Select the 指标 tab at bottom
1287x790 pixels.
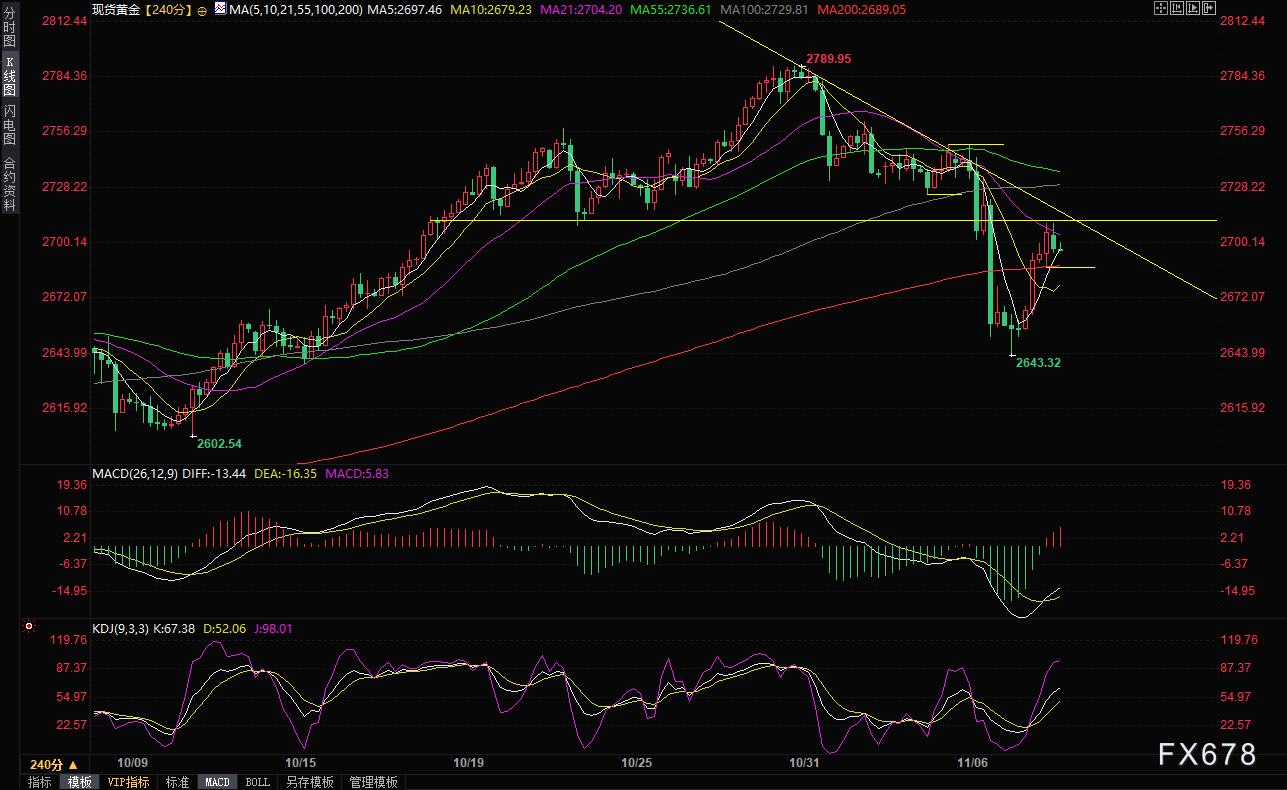[40, 782]
